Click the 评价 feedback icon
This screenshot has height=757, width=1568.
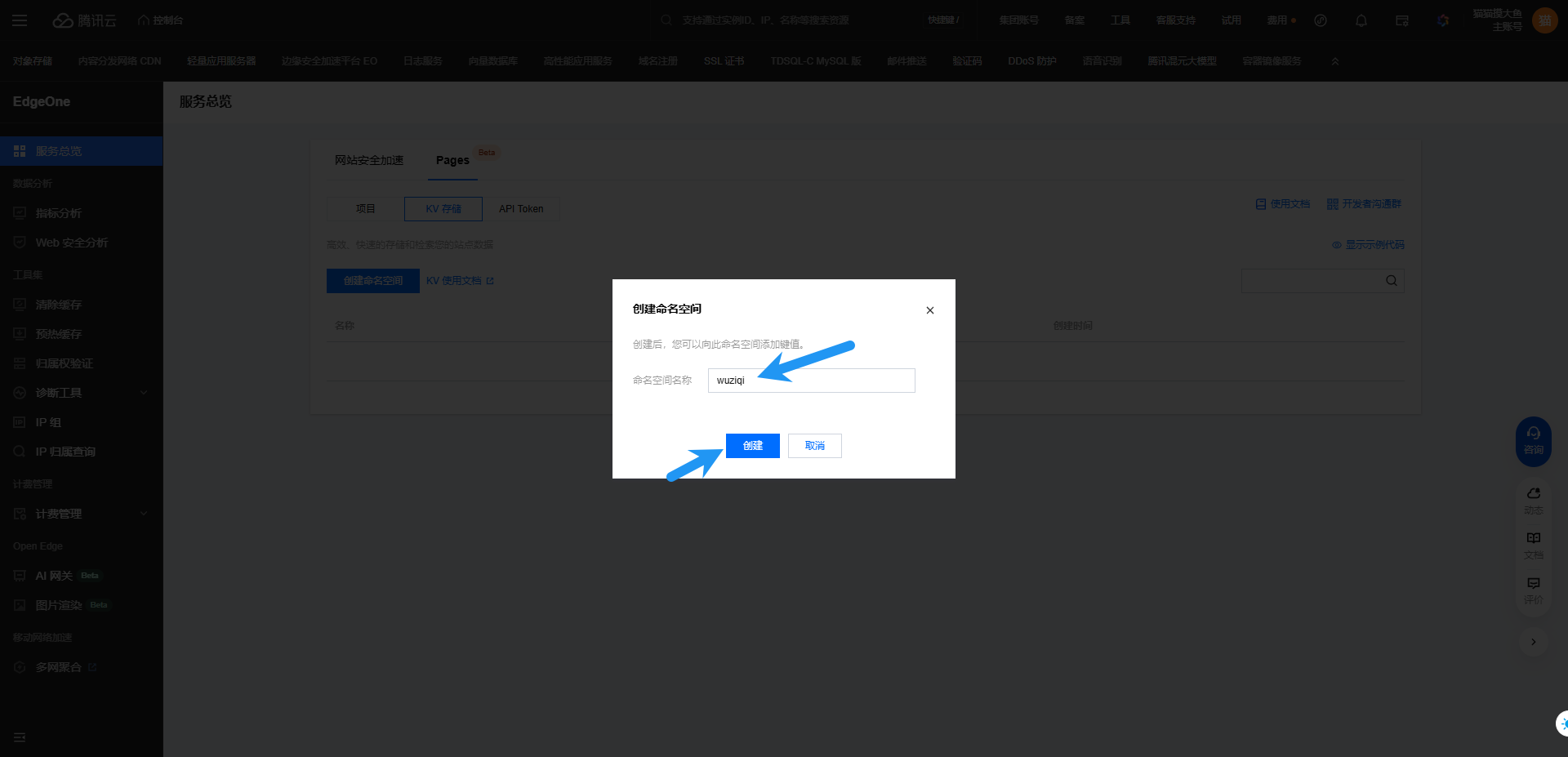point(1533,590)
